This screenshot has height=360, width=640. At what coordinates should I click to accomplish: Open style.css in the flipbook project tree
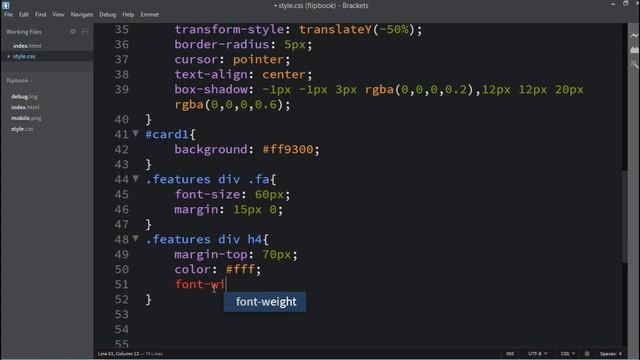[x=22, y=129]
